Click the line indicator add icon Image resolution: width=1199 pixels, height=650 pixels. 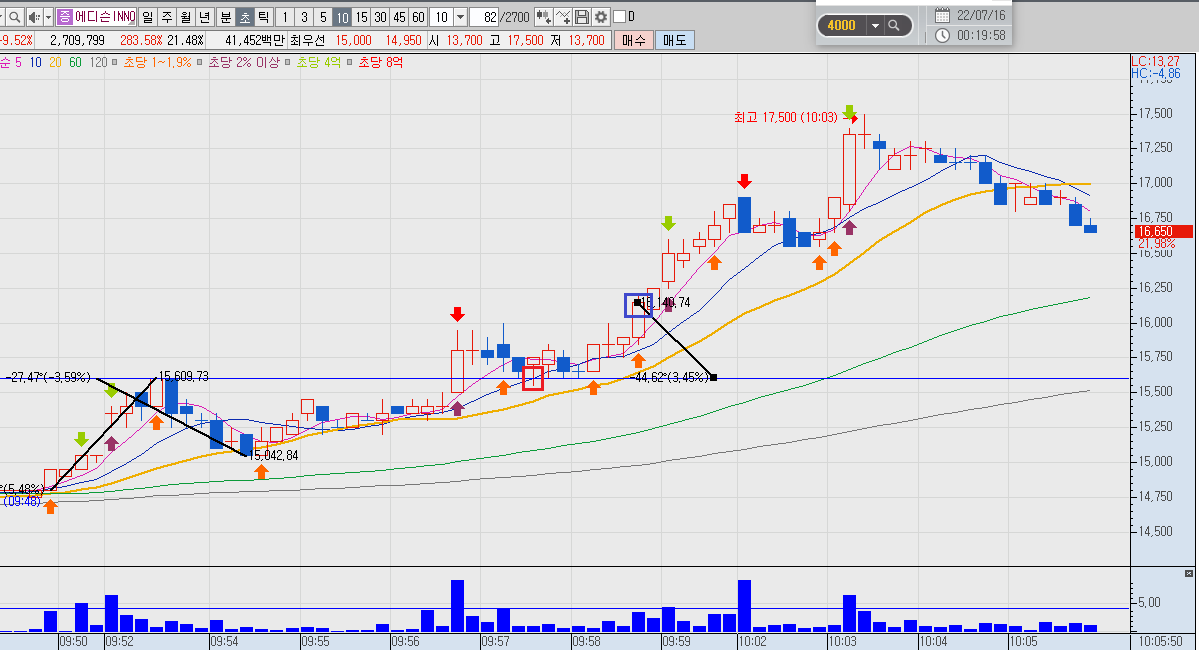(563, 17)
